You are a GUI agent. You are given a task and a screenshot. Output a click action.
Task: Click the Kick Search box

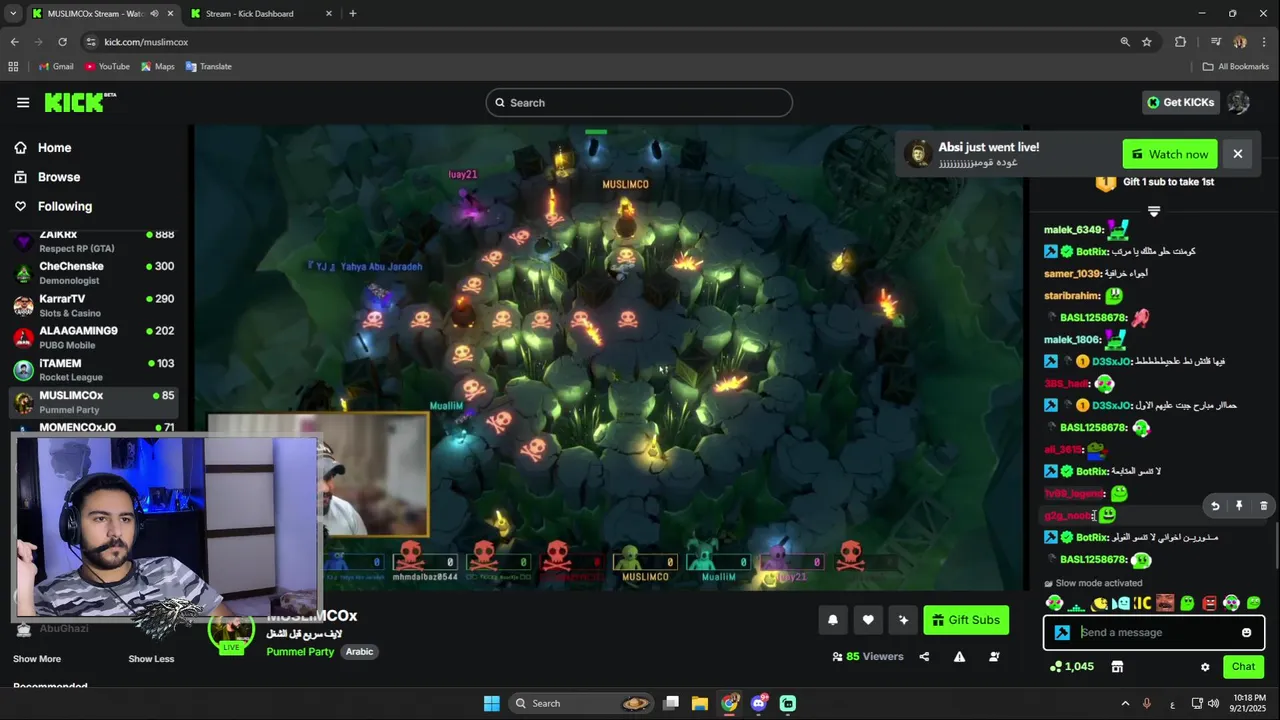tap(639, 102)
